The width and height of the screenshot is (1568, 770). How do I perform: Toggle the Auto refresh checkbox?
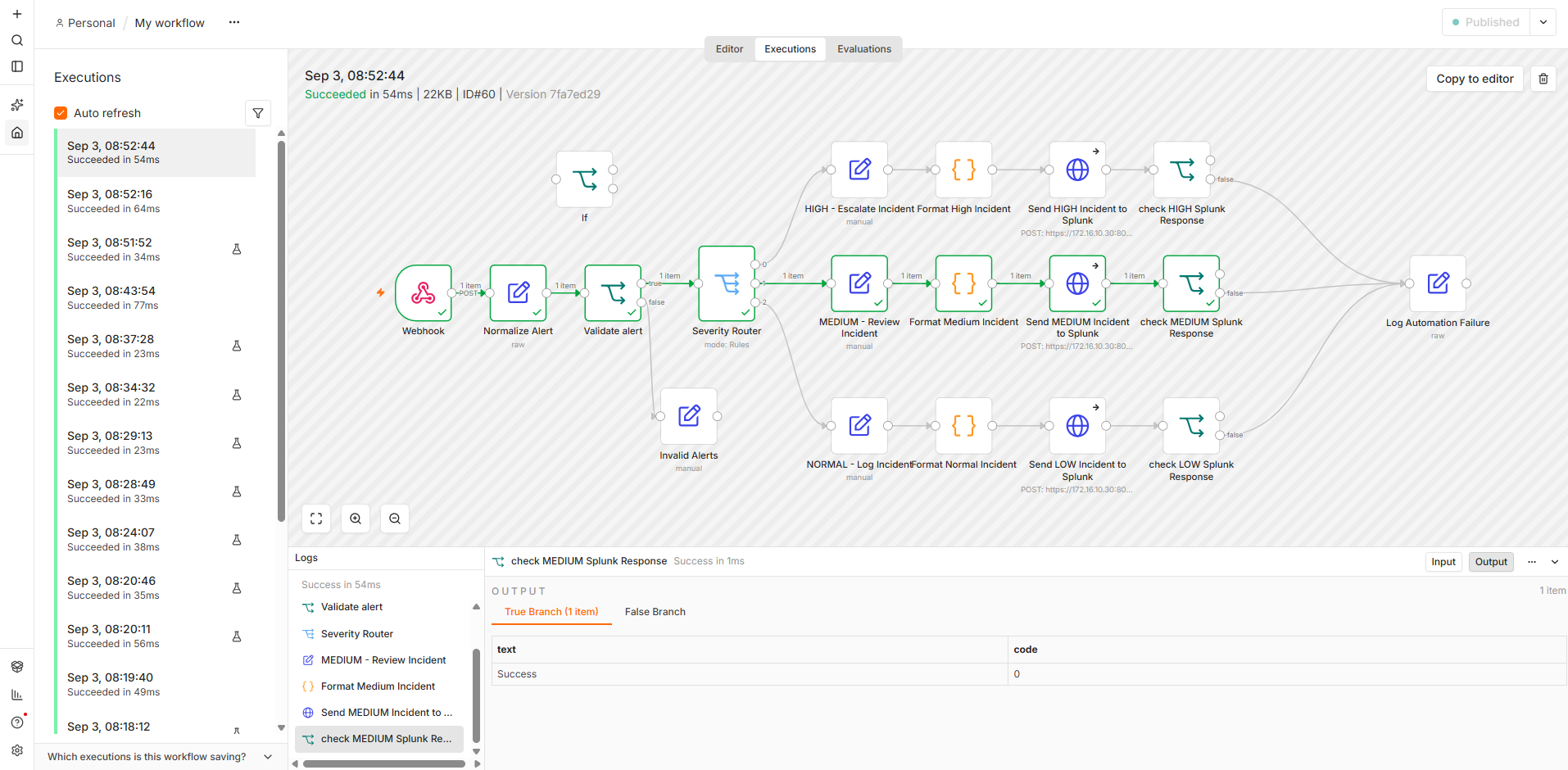[61, 113]
